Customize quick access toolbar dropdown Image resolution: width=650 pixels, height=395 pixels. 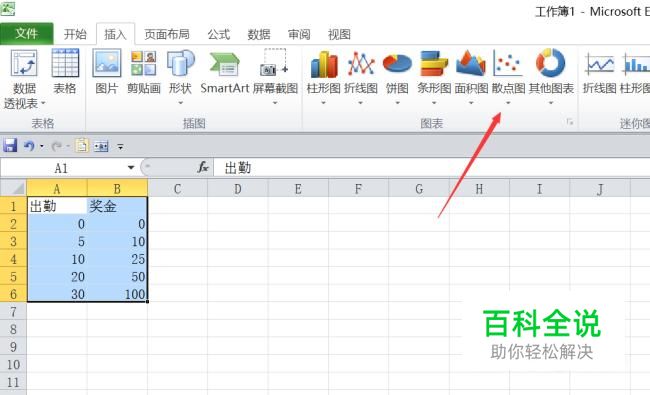coord(120,146)
